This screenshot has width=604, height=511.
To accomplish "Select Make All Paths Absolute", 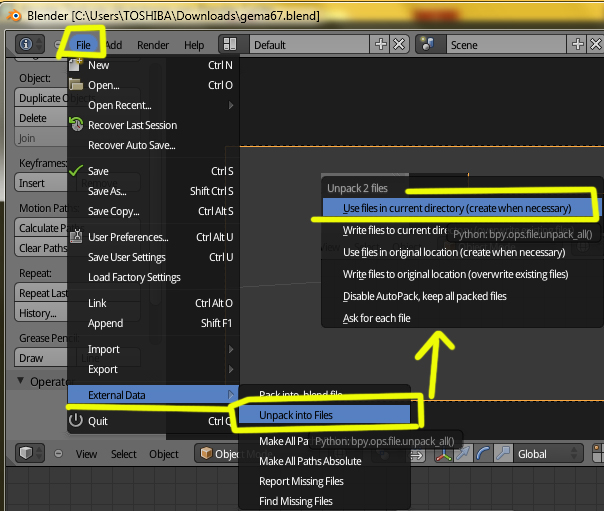I will coord(324,461).
